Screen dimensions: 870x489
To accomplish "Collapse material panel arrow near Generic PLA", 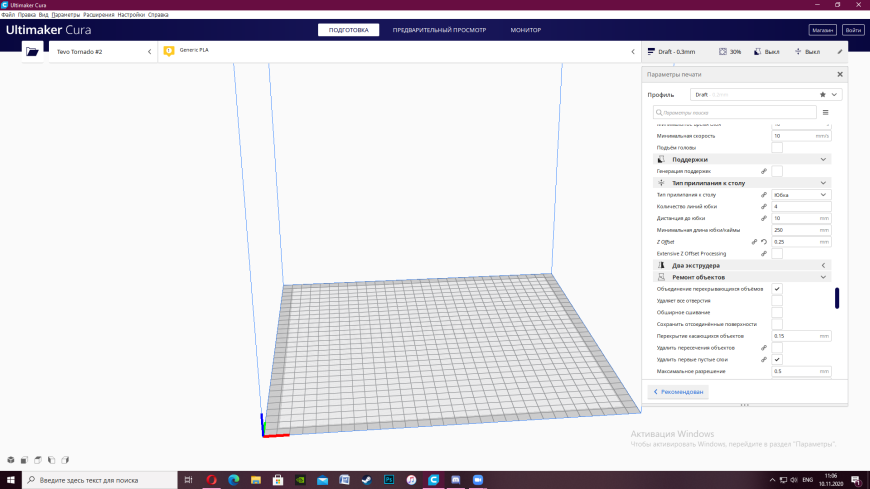I will coord(633,52).
